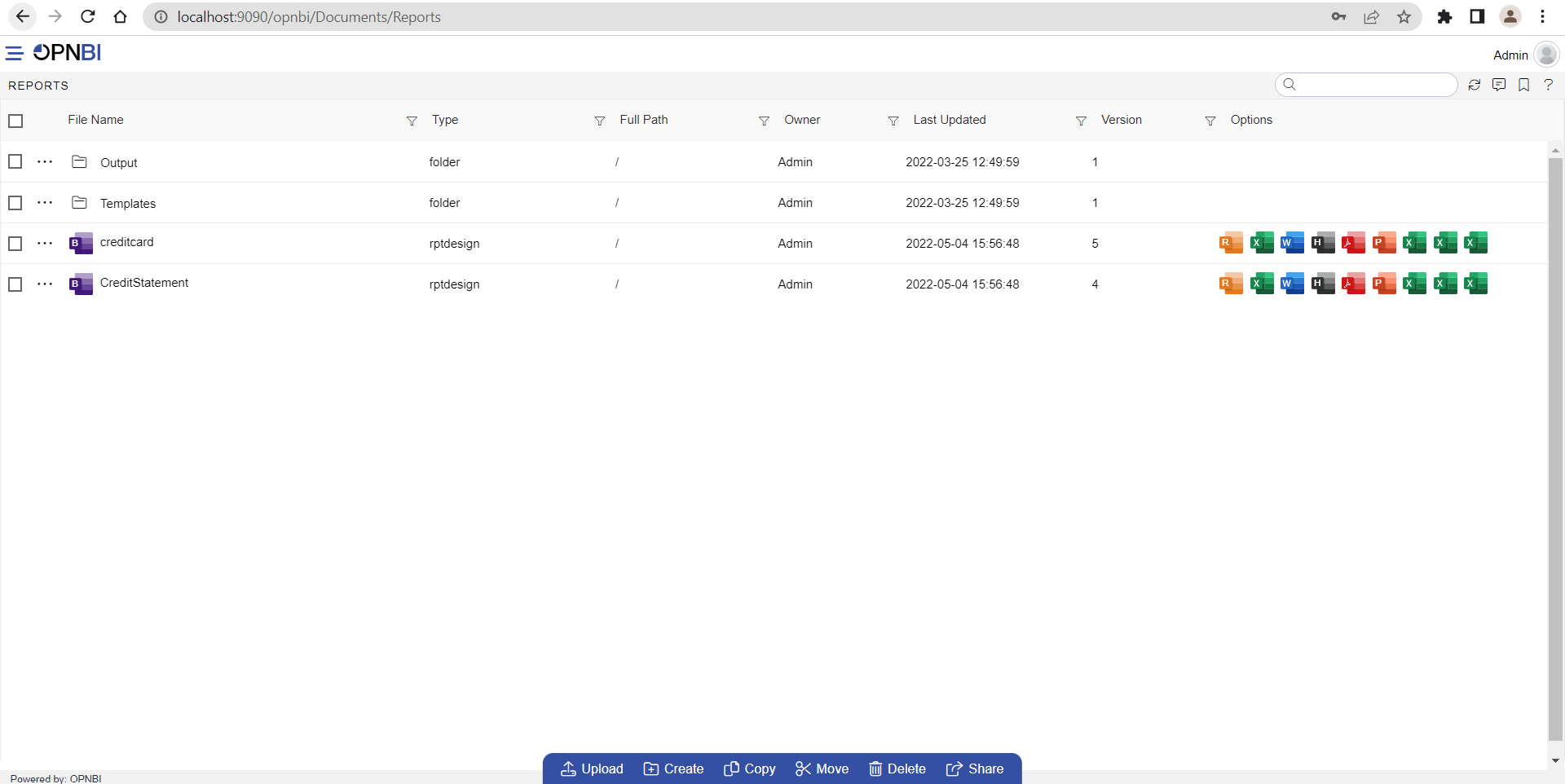1565x784 pixels.
Task: Open the three-dot menu for creditcard
Action: pos(45,243)
